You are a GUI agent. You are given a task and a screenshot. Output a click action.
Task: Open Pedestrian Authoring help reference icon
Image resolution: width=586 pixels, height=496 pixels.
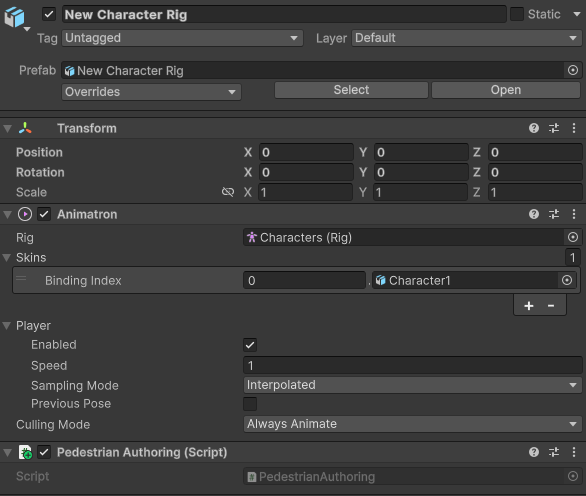pos(534,452)
